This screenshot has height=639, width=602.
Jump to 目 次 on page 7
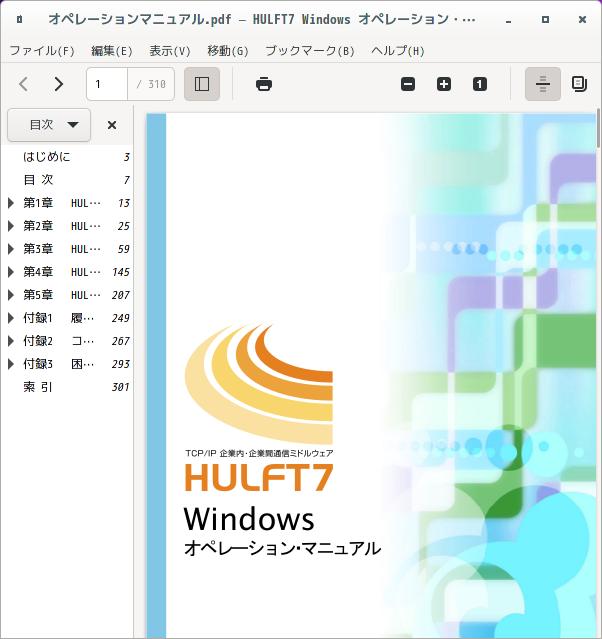tap(38, 180)
